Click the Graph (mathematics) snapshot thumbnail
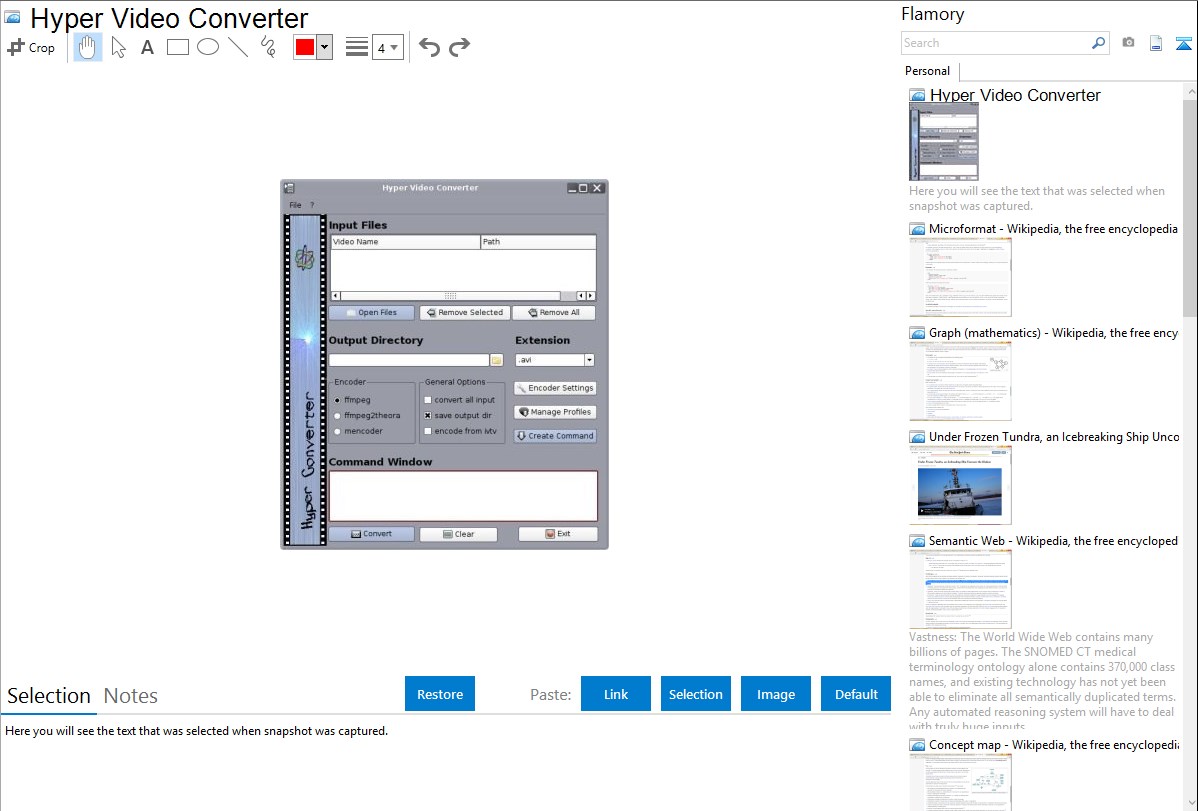This screenshot has width=1198, height=811. tap(960, 381)
